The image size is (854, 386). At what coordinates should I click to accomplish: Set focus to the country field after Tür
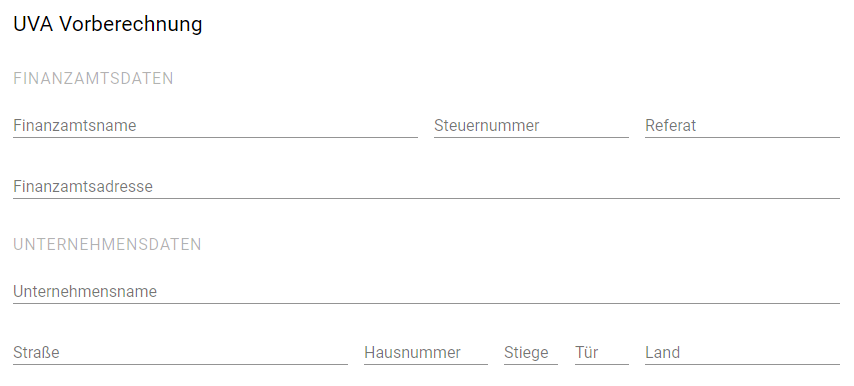point(742,353)
